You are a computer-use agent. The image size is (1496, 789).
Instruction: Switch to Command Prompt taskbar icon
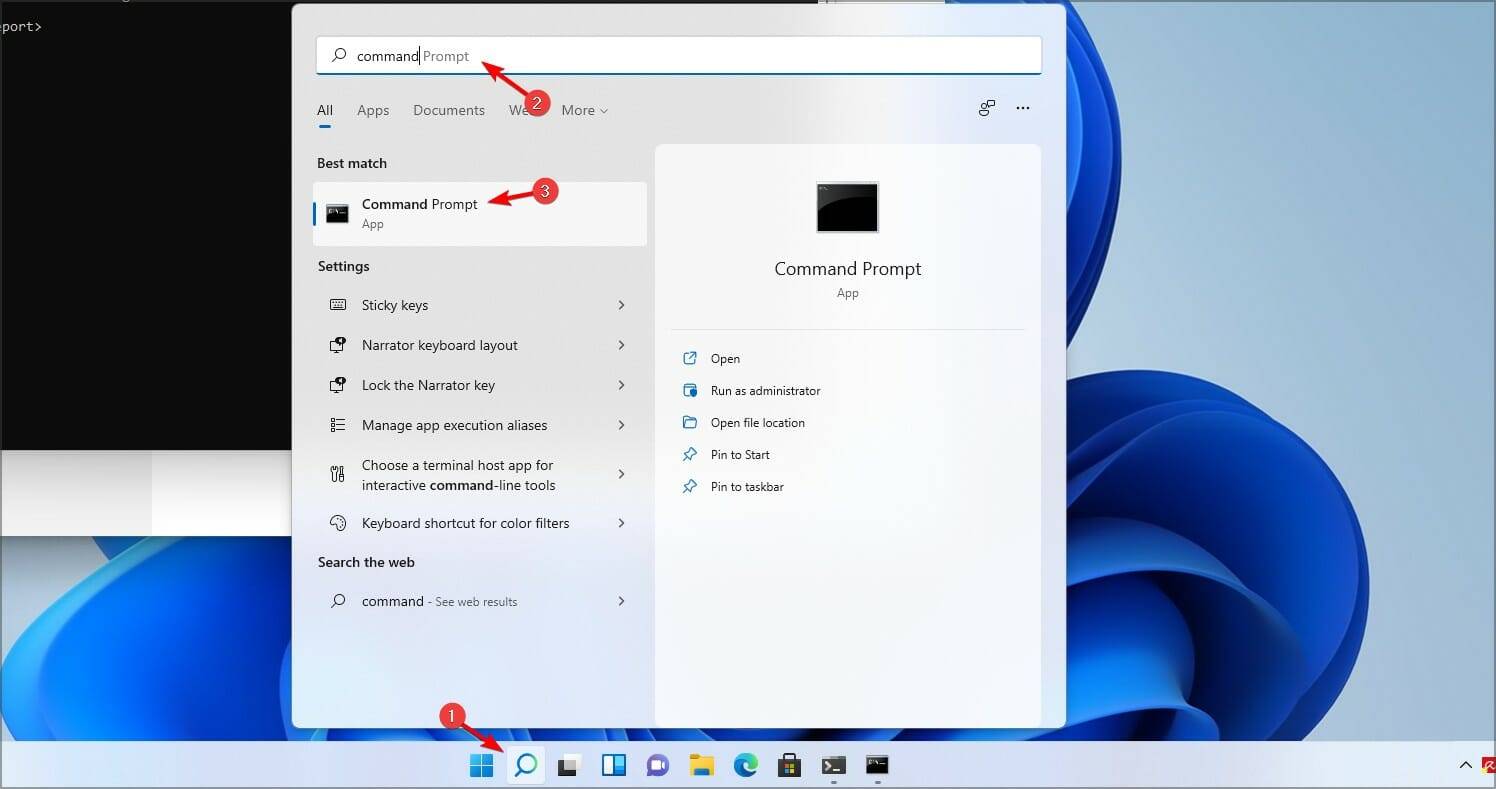coord(878,766)
